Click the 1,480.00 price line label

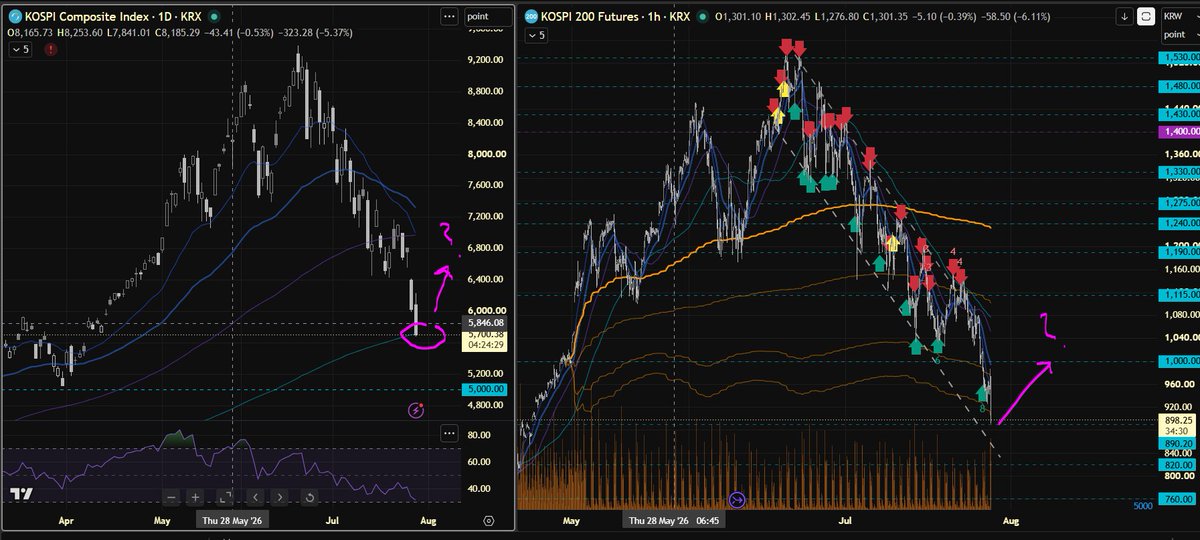(1178, 86)
